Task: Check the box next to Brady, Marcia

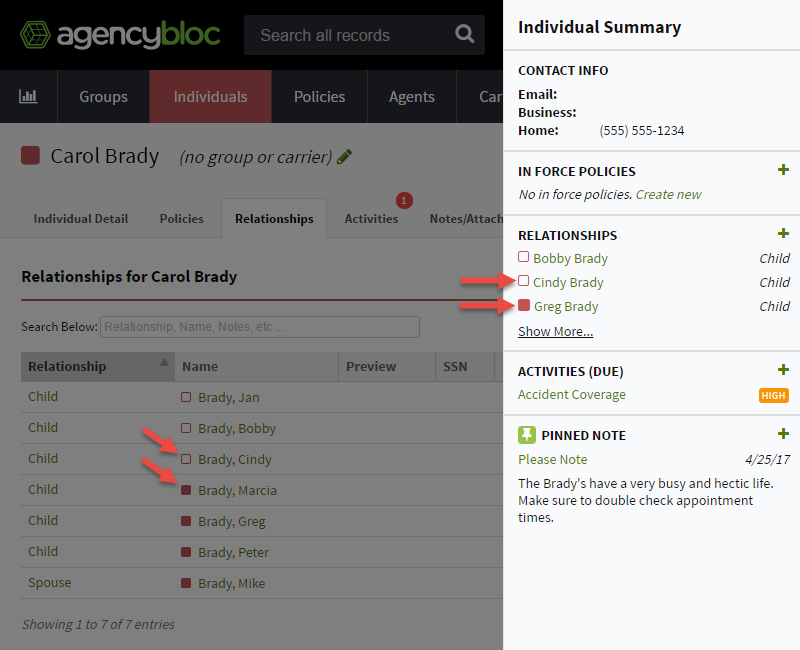Action: click(188, 489)
